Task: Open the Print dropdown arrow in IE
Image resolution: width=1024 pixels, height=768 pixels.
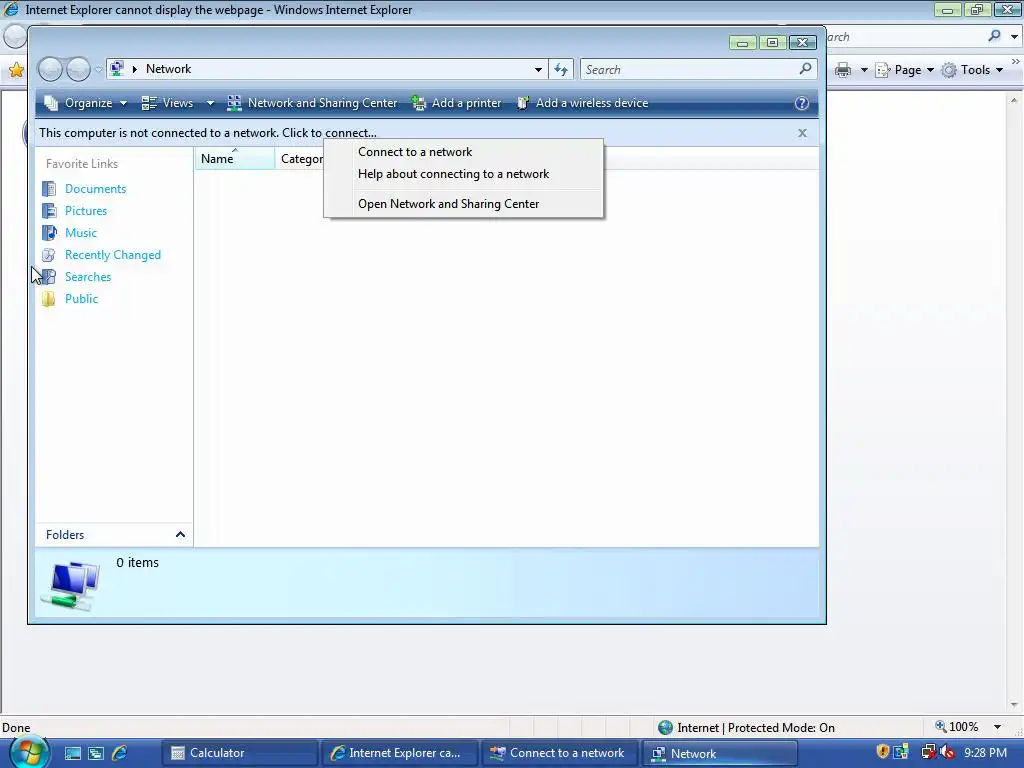Action: pos(863,70)
